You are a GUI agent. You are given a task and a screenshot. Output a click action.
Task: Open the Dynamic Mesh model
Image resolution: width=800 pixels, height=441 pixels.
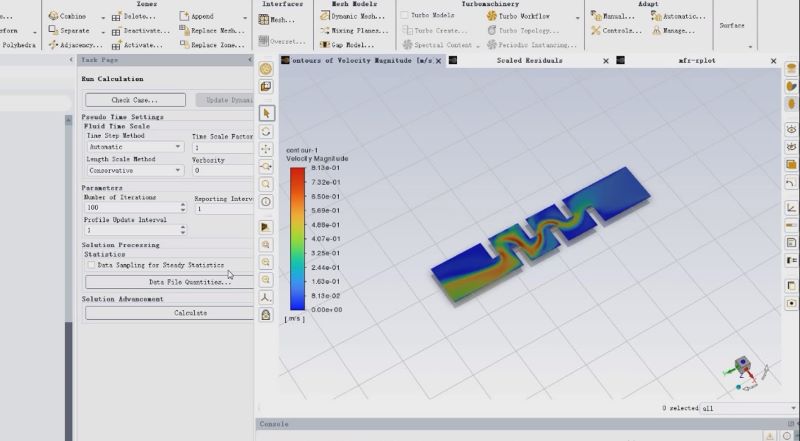[x=353, y=16]
